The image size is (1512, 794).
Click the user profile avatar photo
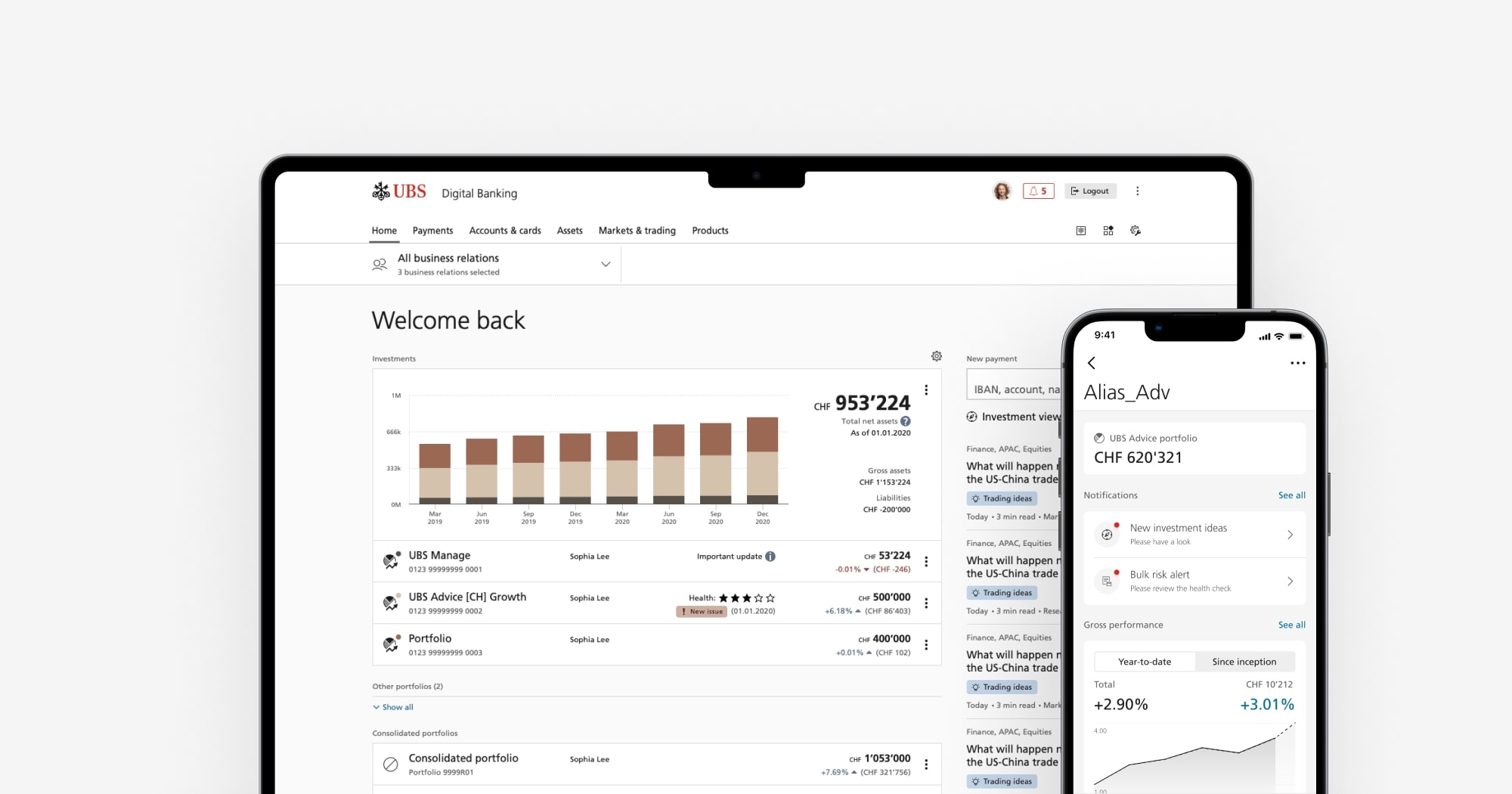click(x=1002, y=191)
